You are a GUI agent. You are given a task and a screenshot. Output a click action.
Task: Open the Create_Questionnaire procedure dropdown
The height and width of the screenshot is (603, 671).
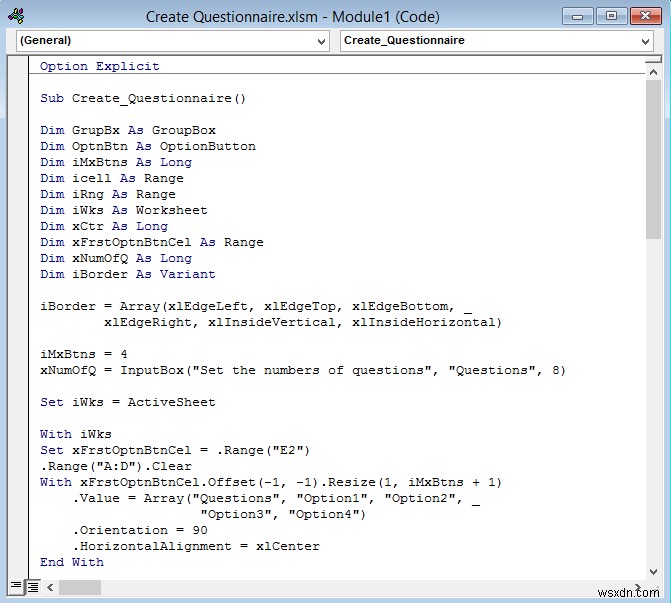pyautogui.click(x=496, y=41)
